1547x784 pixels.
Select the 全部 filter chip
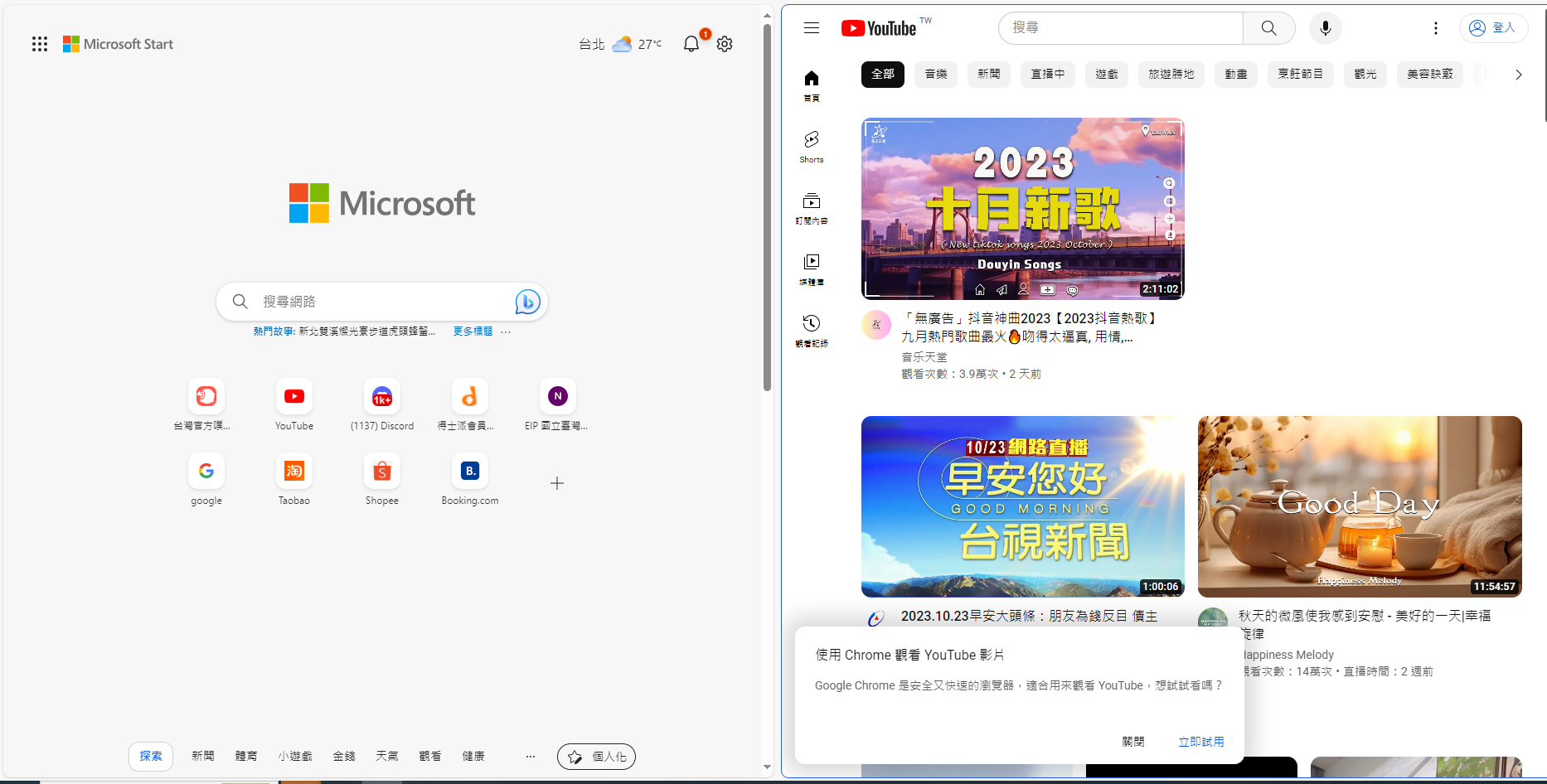click(x=883, y=75)
